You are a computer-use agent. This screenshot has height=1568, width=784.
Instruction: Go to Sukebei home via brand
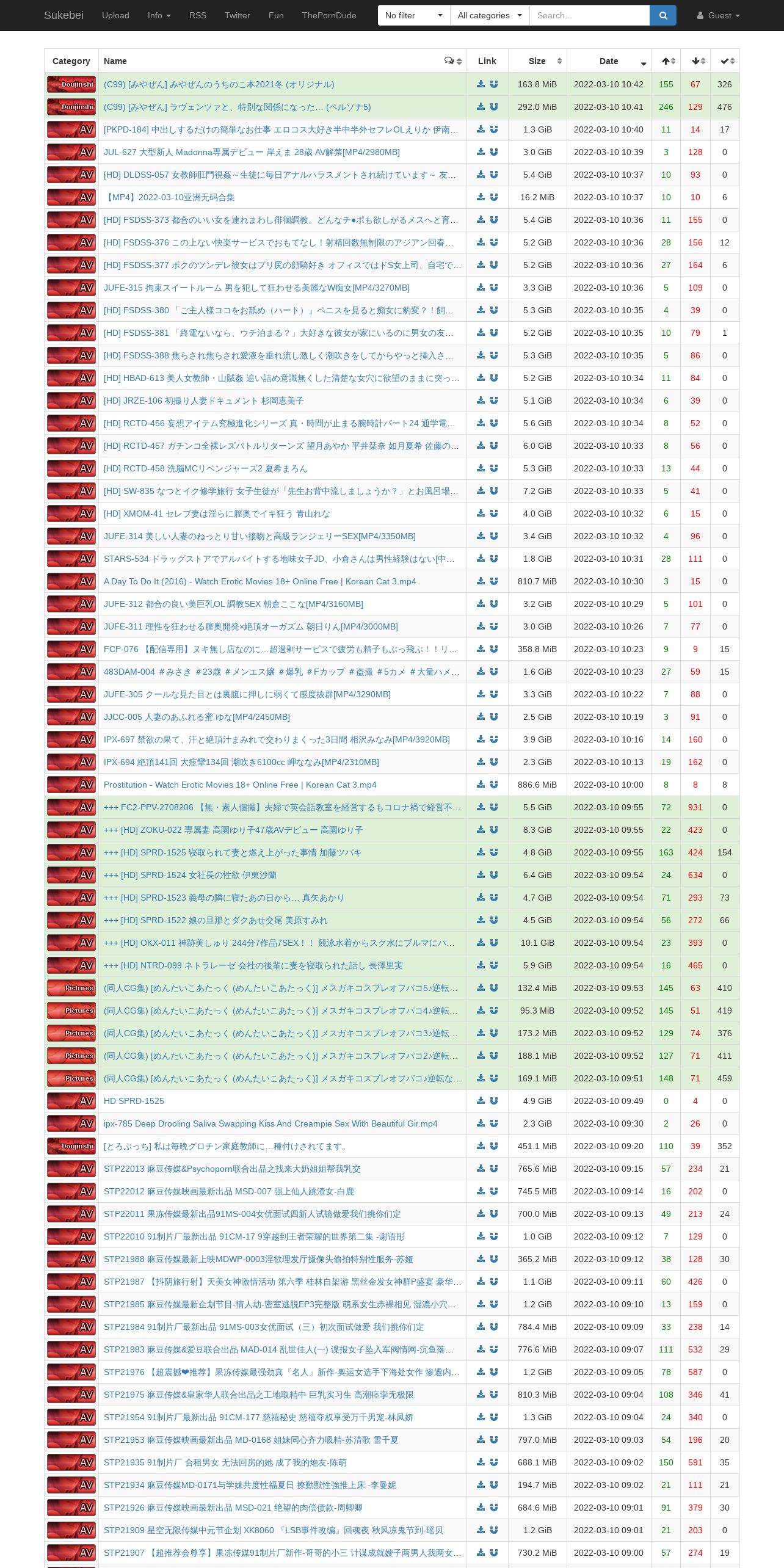[64, 15]
